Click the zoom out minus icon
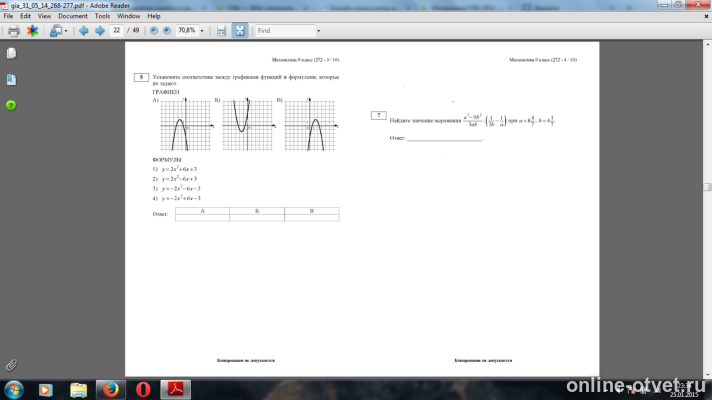This screenshot has height=400, width=712. click(x=153, y=30)
